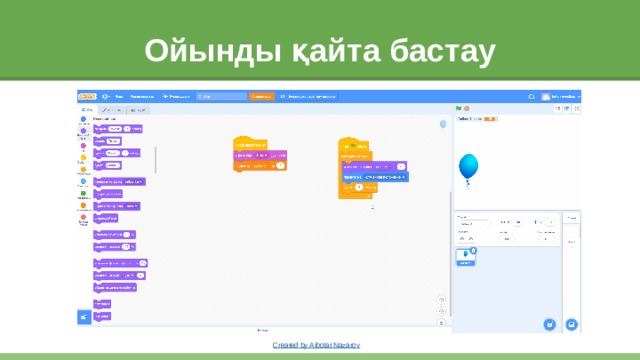Click the sprite direction field
640x360 pixels.
click(x=546, y=239)
